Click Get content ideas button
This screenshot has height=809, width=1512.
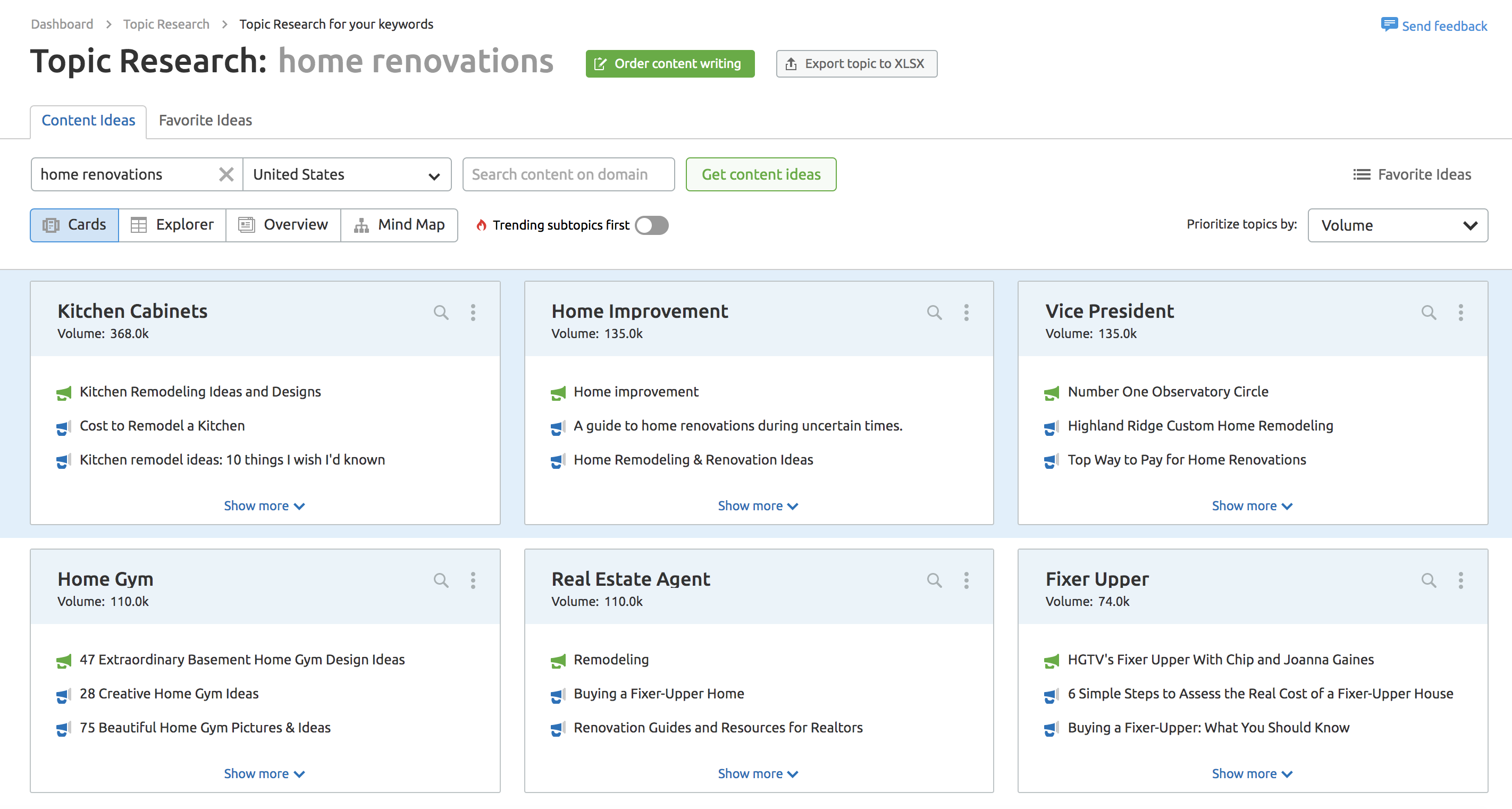[761, 175]
